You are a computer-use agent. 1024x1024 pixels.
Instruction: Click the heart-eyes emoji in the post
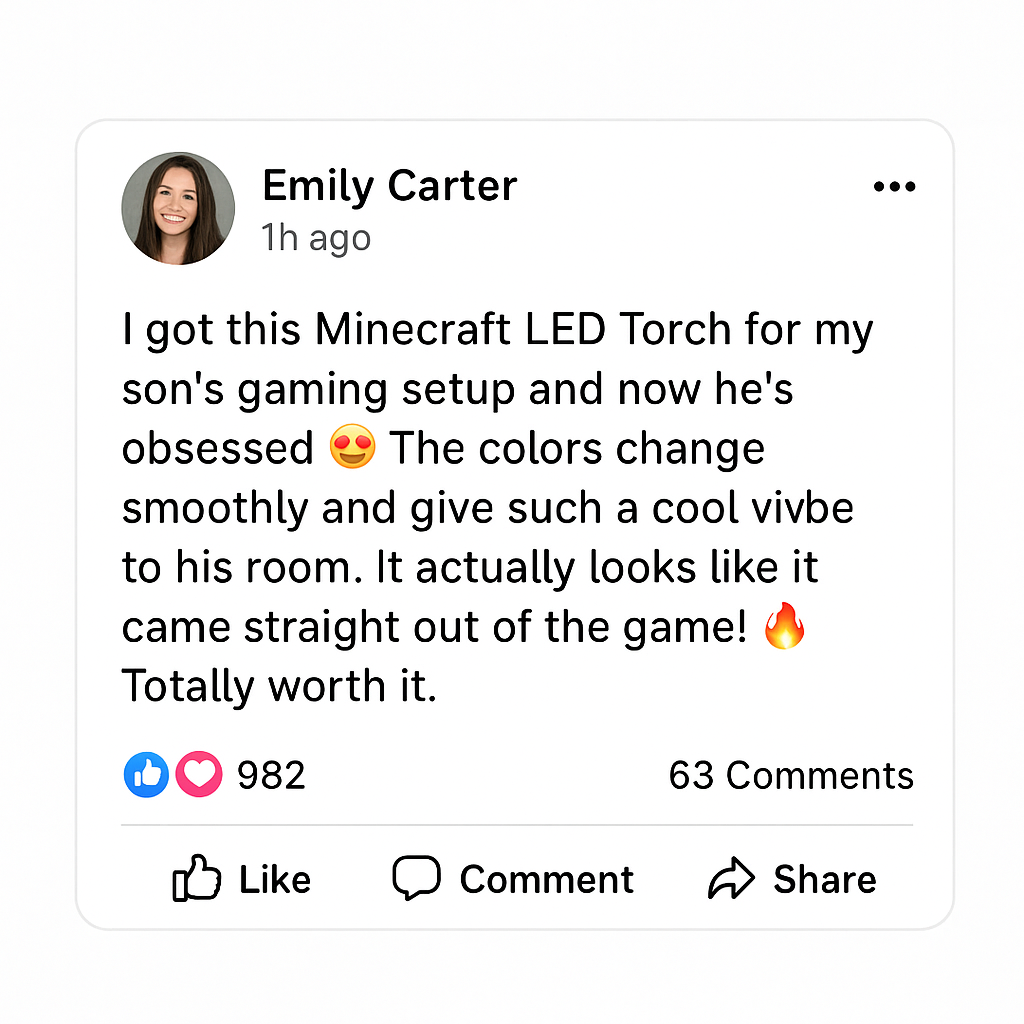(352, 448)
